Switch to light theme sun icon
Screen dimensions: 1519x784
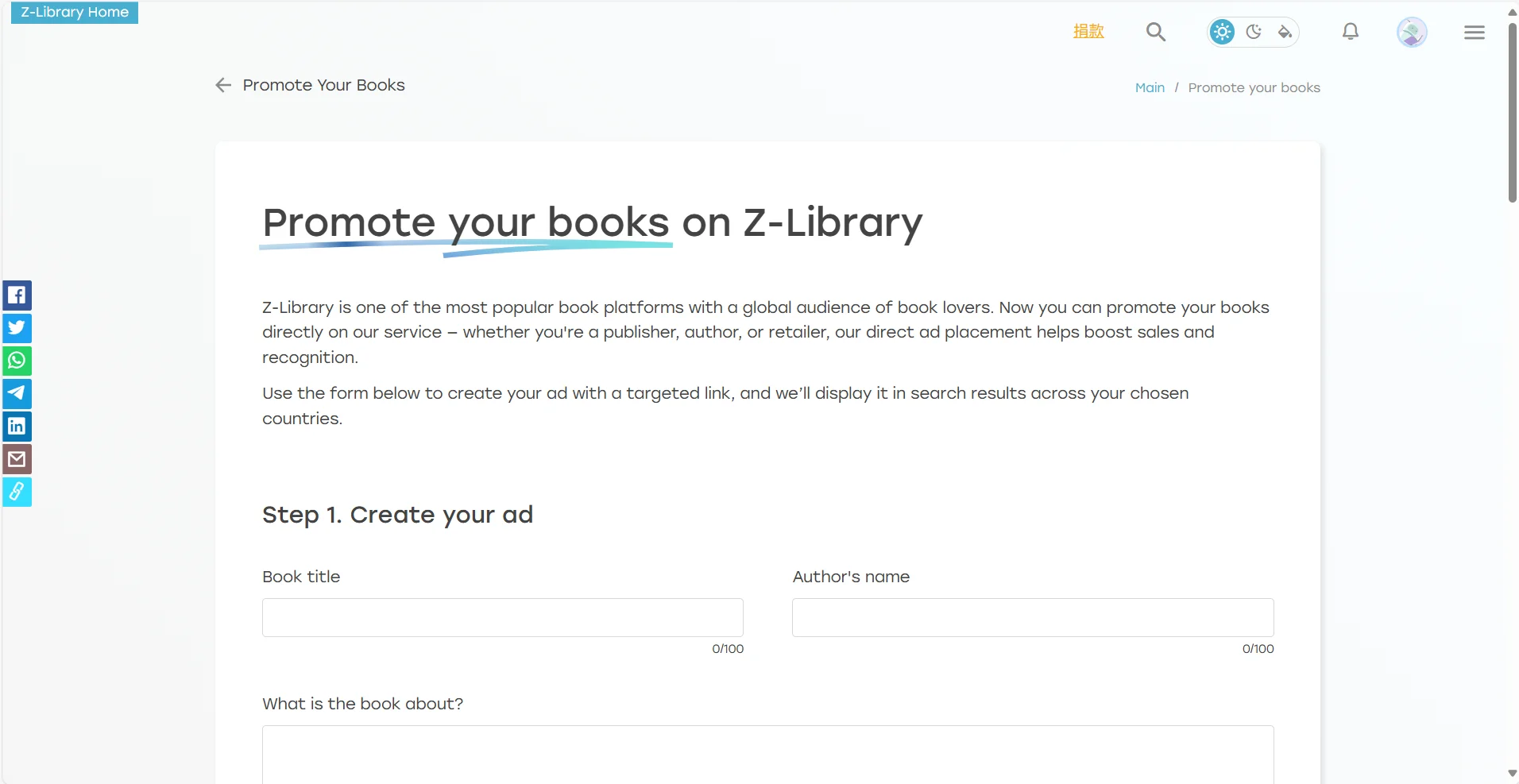point(1223,32)
